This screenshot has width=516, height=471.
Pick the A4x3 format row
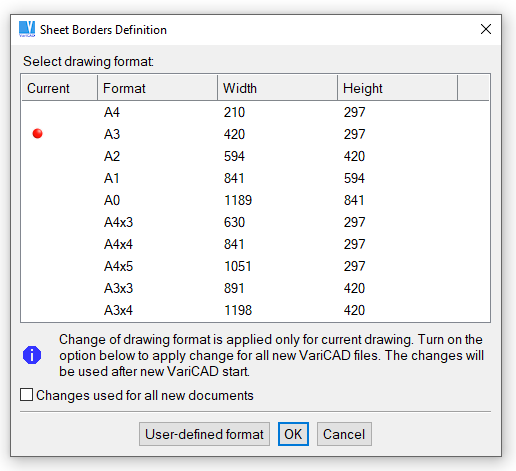[x=255, y=222]
